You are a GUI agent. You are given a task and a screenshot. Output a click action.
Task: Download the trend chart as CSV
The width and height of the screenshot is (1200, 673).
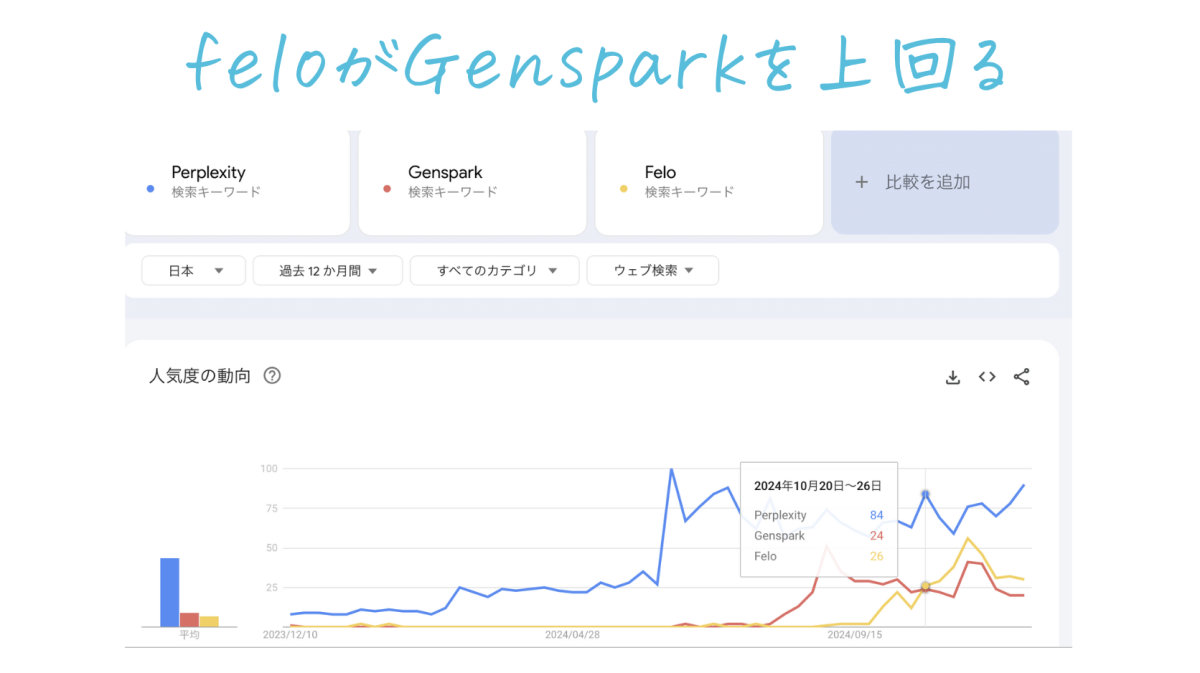click(953, 377)
